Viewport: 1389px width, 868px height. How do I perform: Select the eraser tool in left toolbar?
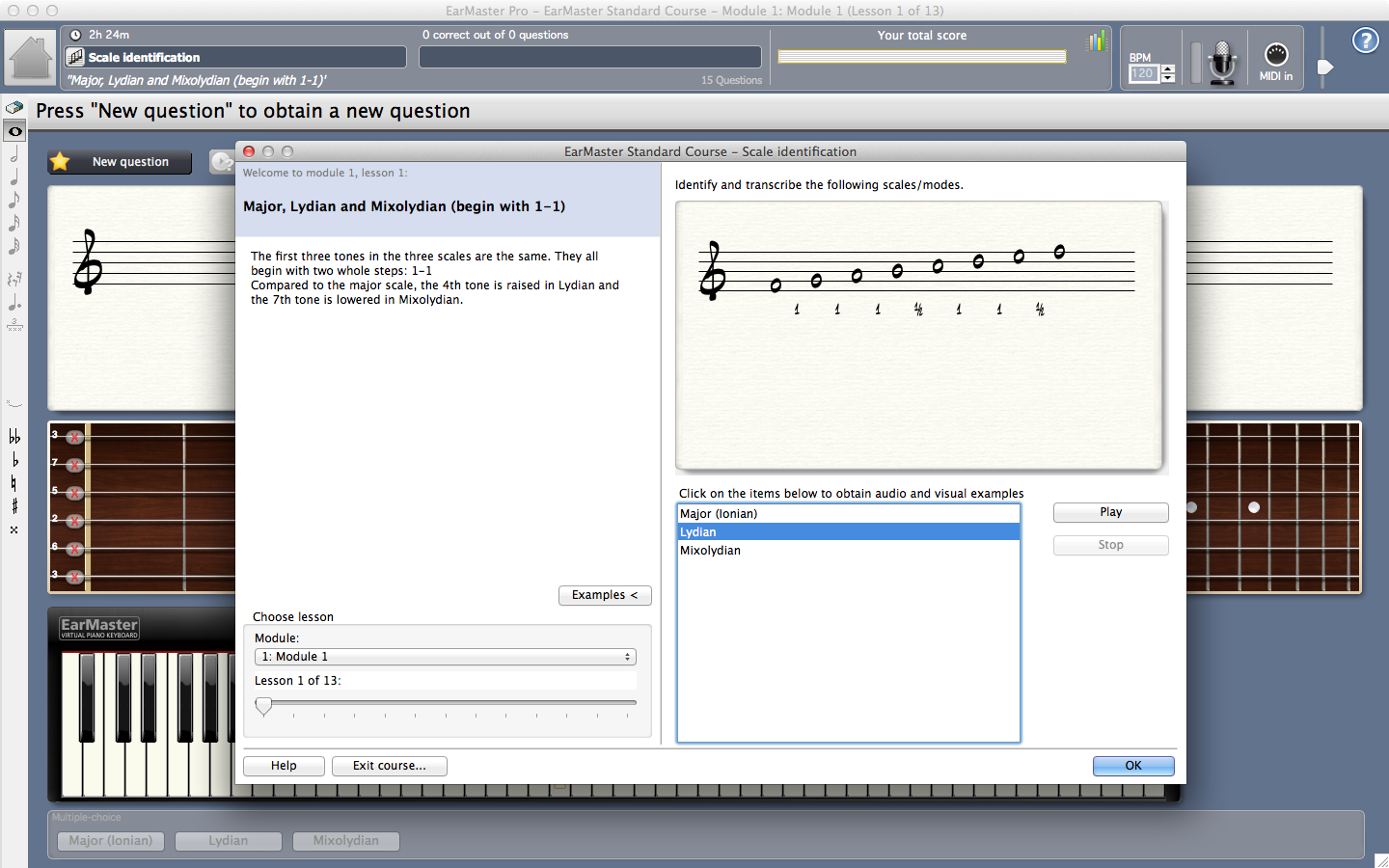click(x=14, y=108)
